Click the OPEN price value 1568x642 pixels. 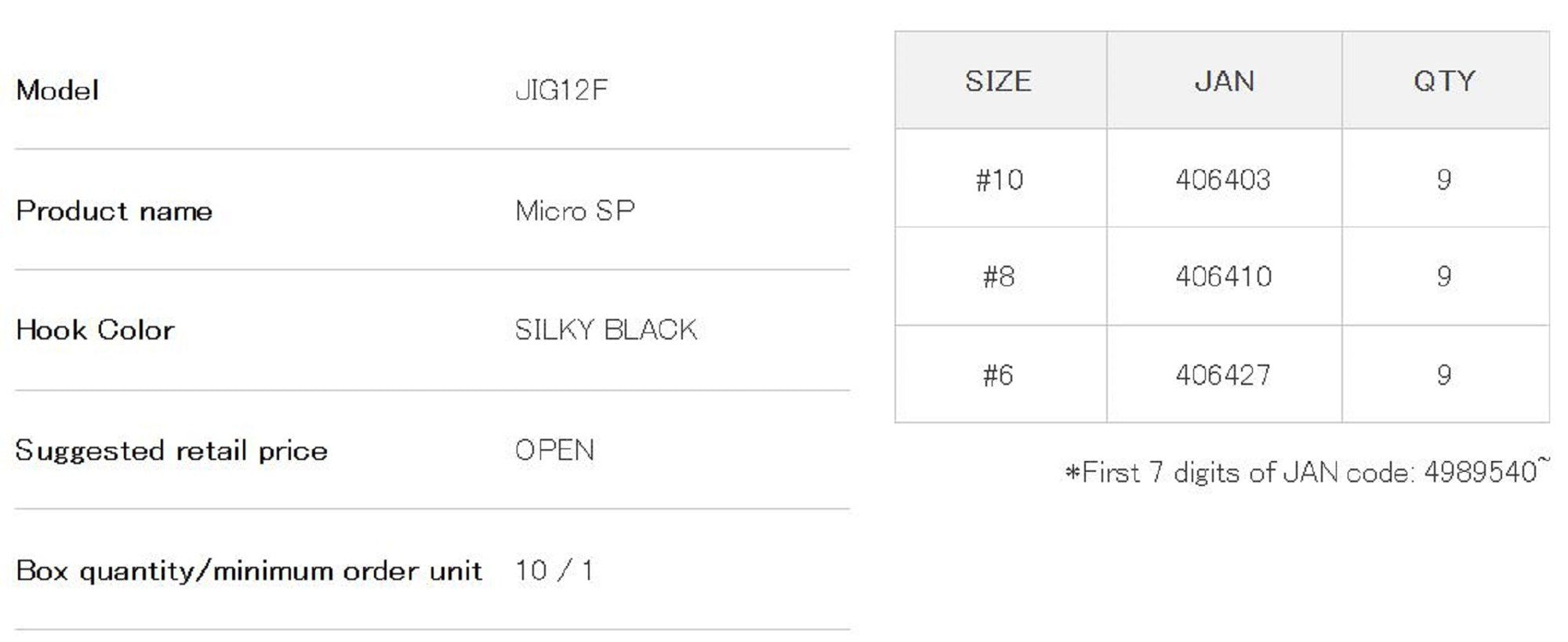pyautogui.click(x=554, y=451)
